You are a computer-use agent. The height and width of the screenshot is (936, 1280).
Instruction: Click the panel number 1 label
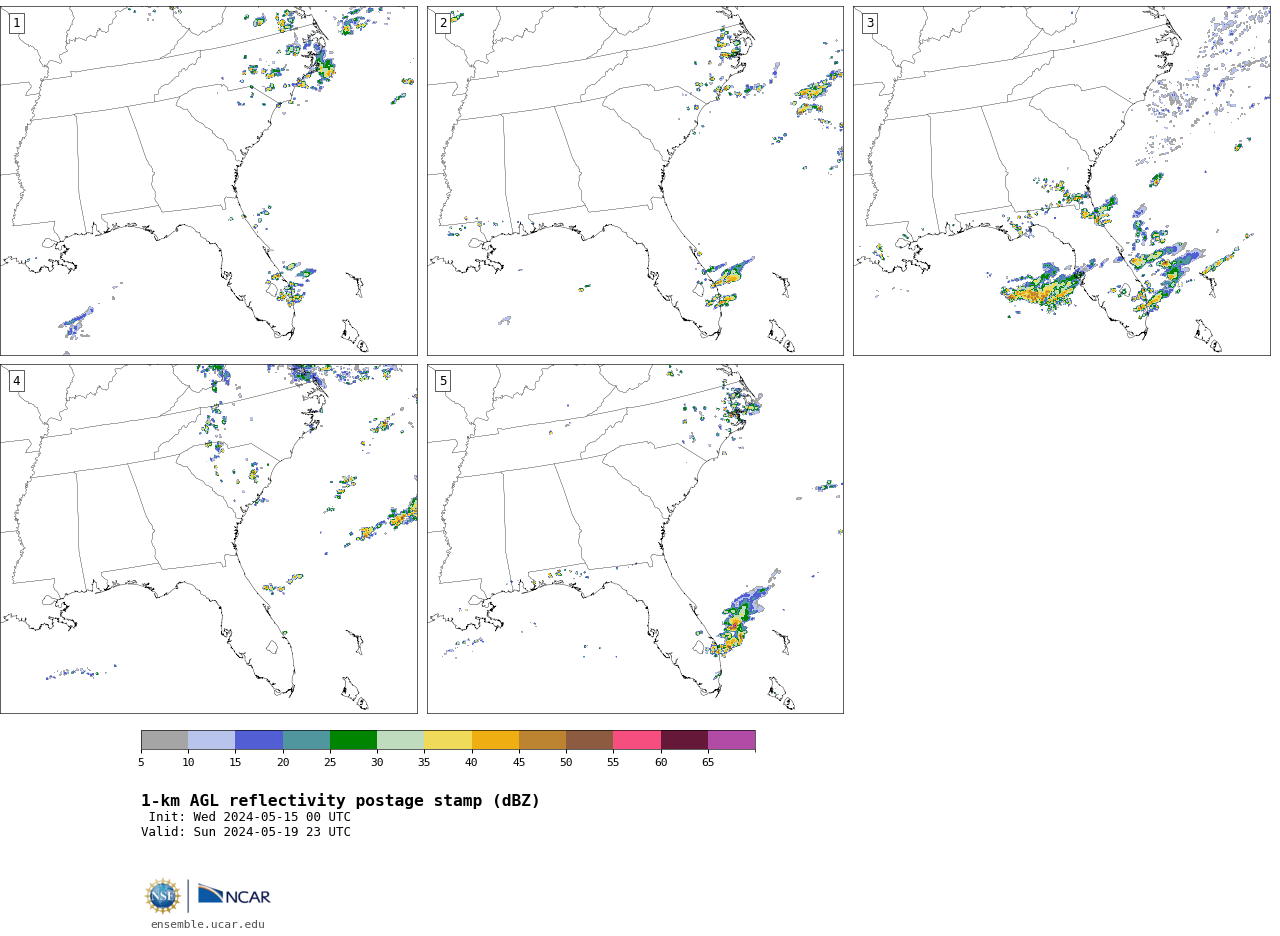(x=16, y=23)
